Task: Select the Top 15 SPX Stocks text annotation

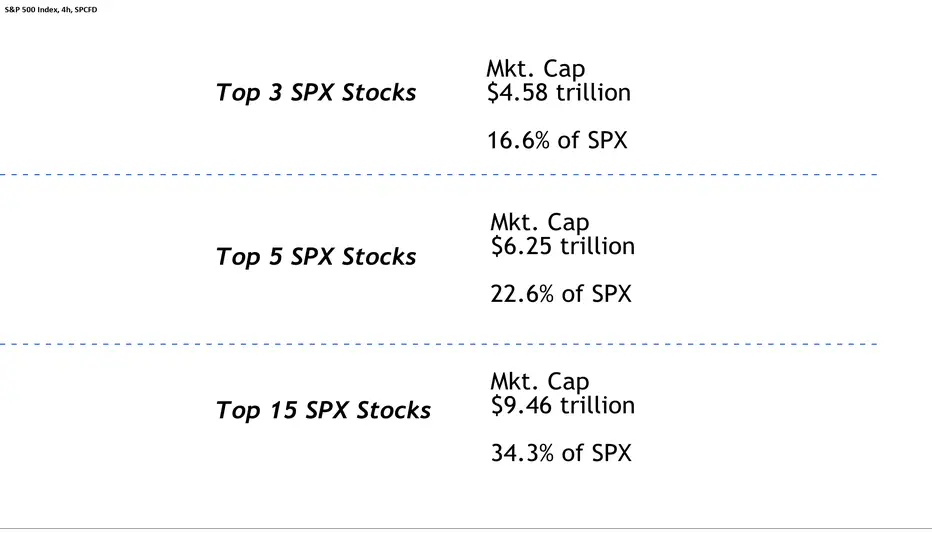Action: pyautogui.click(x=323, y=410)
